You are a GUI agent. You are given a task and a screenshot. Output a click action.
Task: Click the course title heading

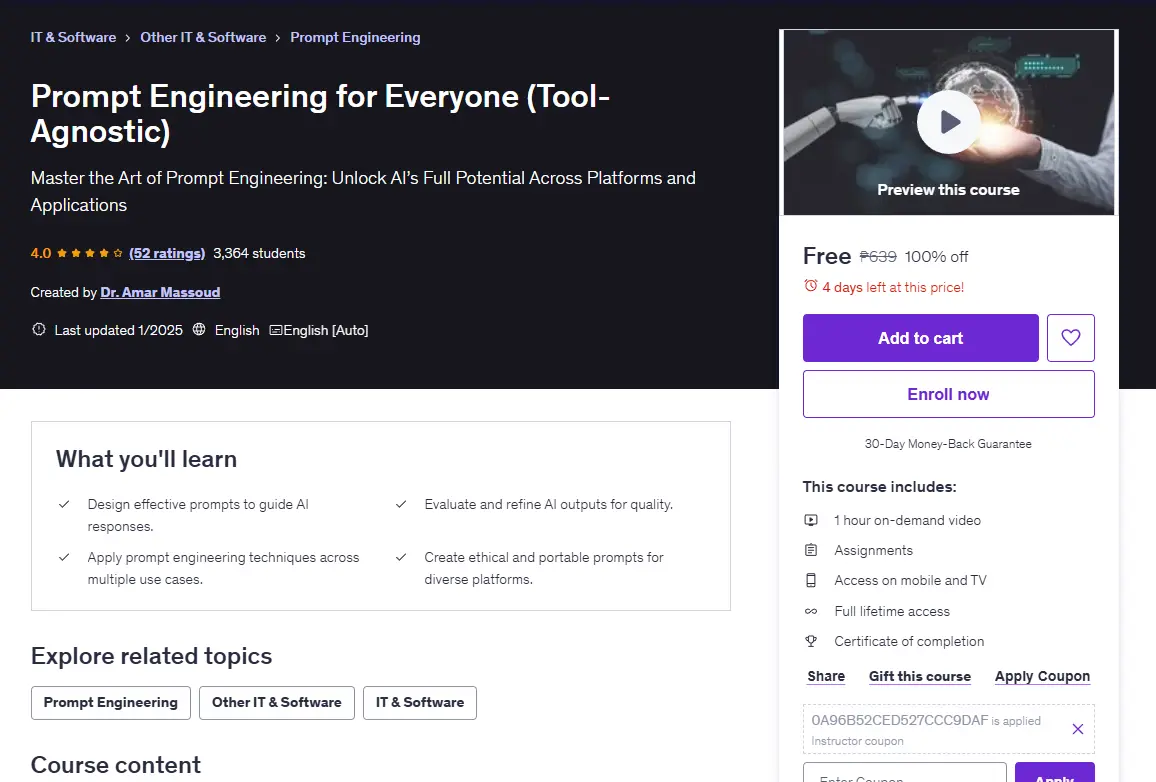[320, 114]
